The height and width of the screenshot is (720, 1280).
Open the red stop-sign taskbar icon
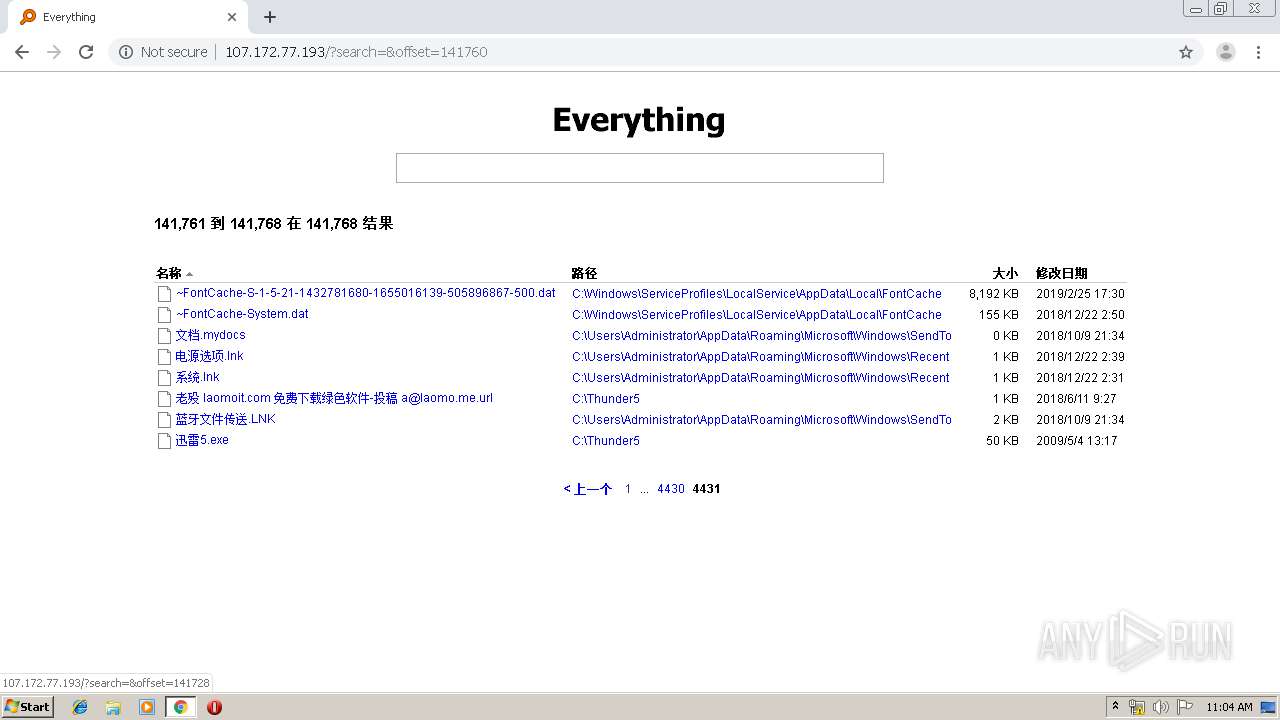click(214, 707)
